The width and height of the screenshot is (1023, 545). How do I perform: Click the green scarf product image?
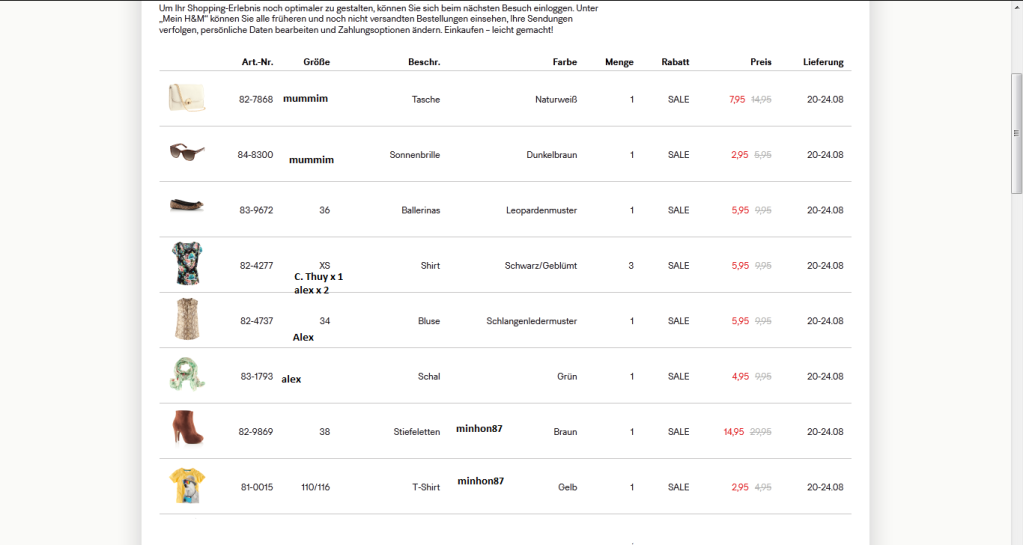[187, 374]
